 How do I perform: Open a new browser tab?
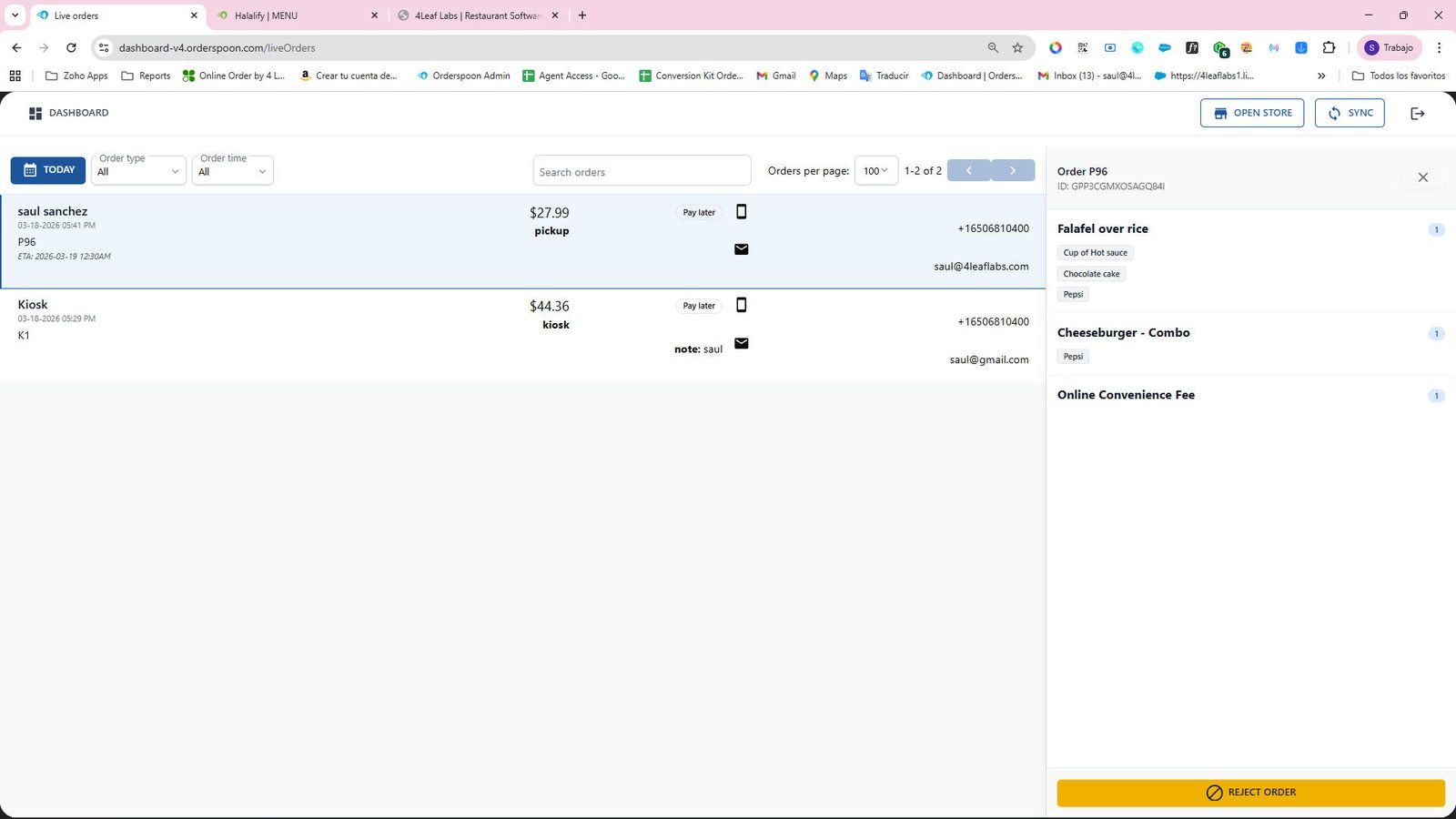click(582, 15)
